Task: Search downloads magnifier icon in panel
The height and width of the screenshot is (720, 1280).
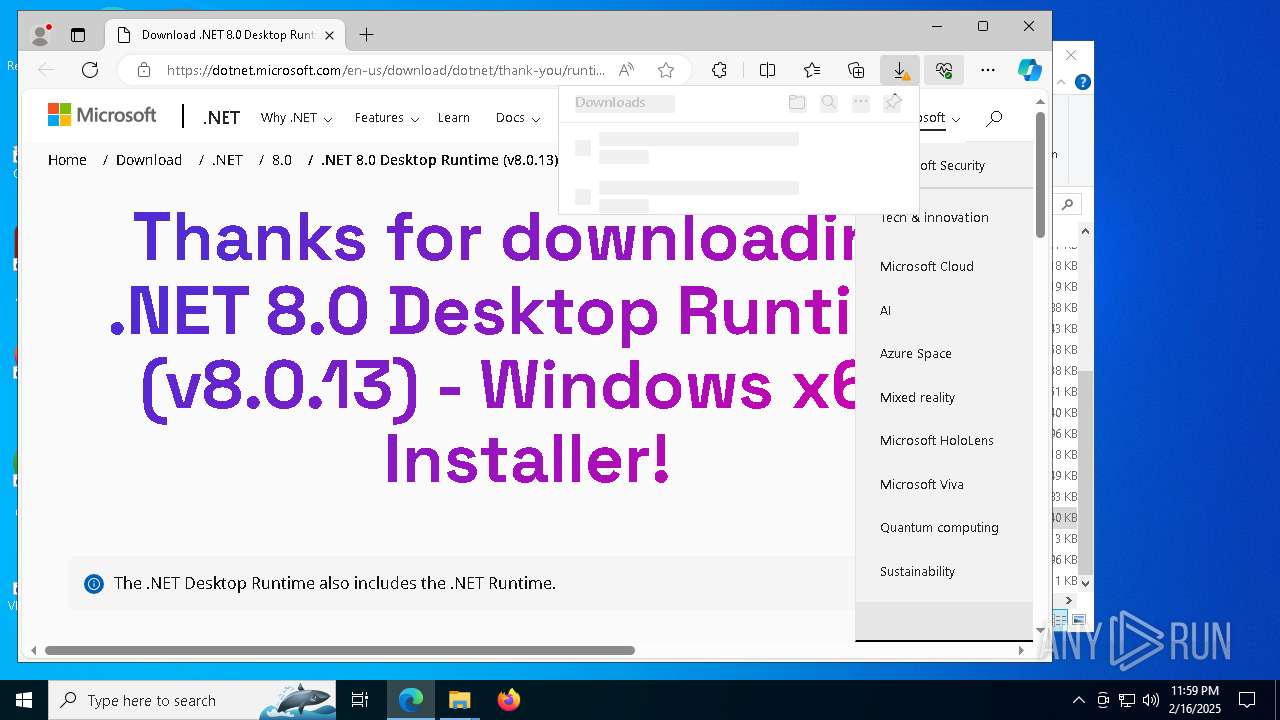Action: [829, 102]
